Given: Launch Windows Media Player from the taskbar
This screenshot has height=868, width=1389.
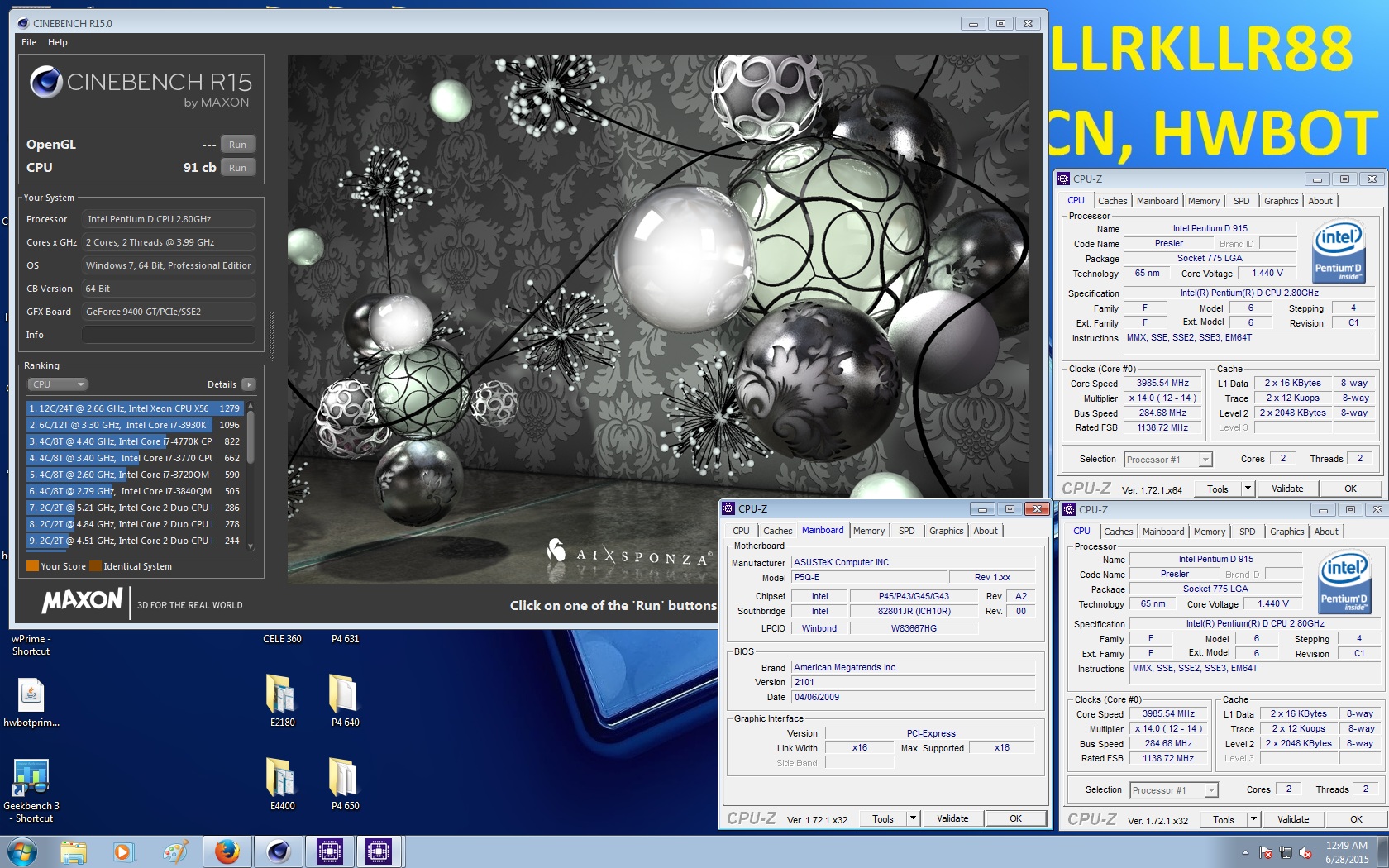Looking at the screenshot, I should click(123, 851).
